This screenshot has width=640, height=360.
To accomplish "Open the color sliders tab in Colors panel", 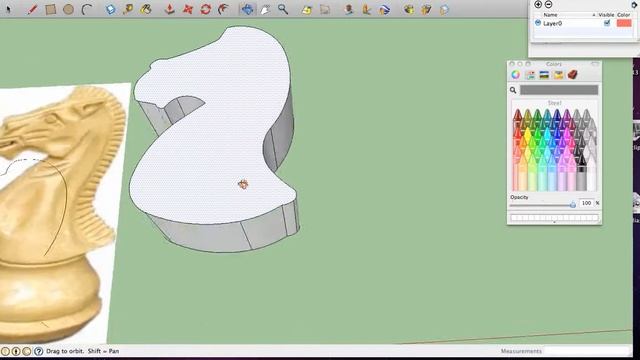I will tap(530, 75).
